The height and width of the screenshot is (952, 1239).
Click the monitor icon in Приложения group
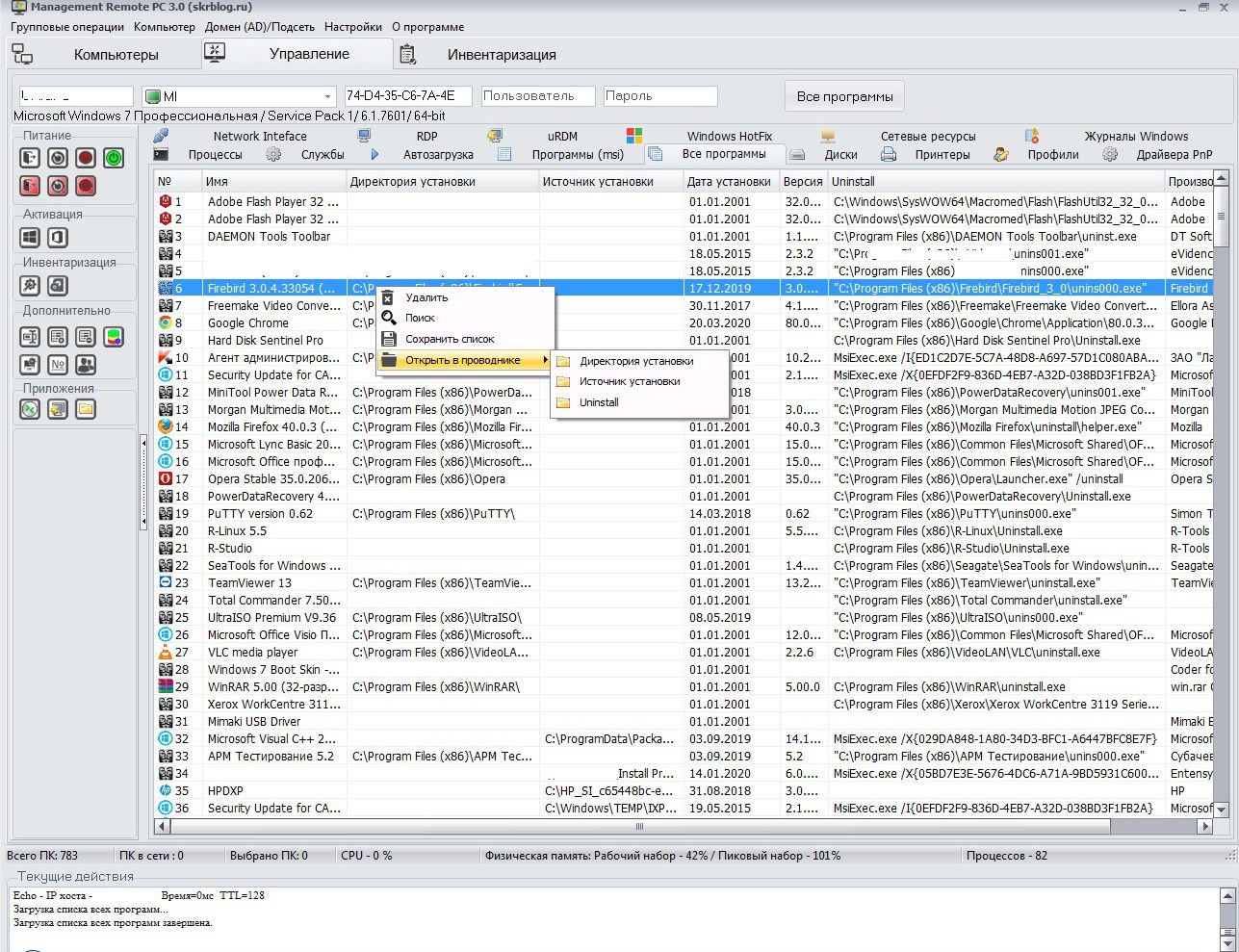58,409
